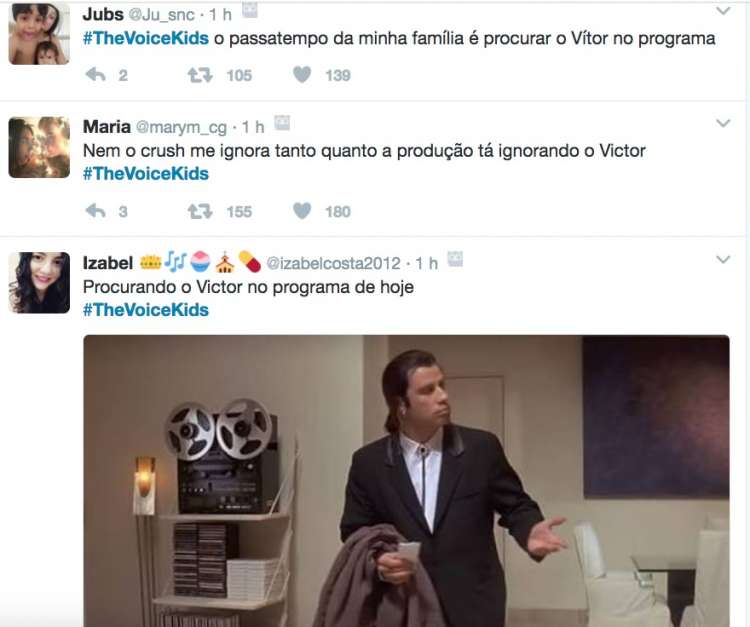Open #TheVoiceKids hashtag in Maria's tweet
The height and width of the screenshot is (627, 750).
146,174
